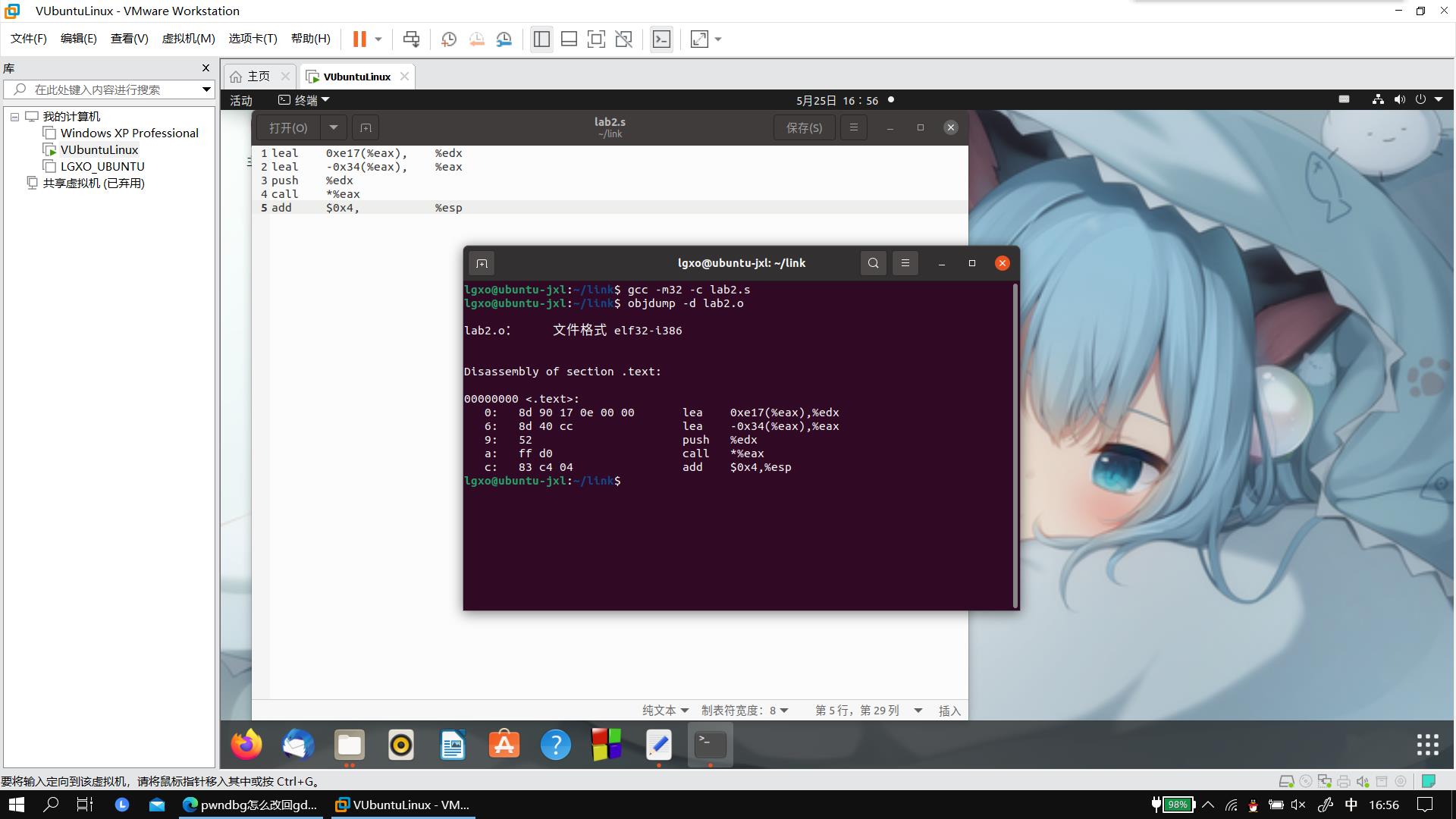Create a new document in text editor

click(366, 127)
